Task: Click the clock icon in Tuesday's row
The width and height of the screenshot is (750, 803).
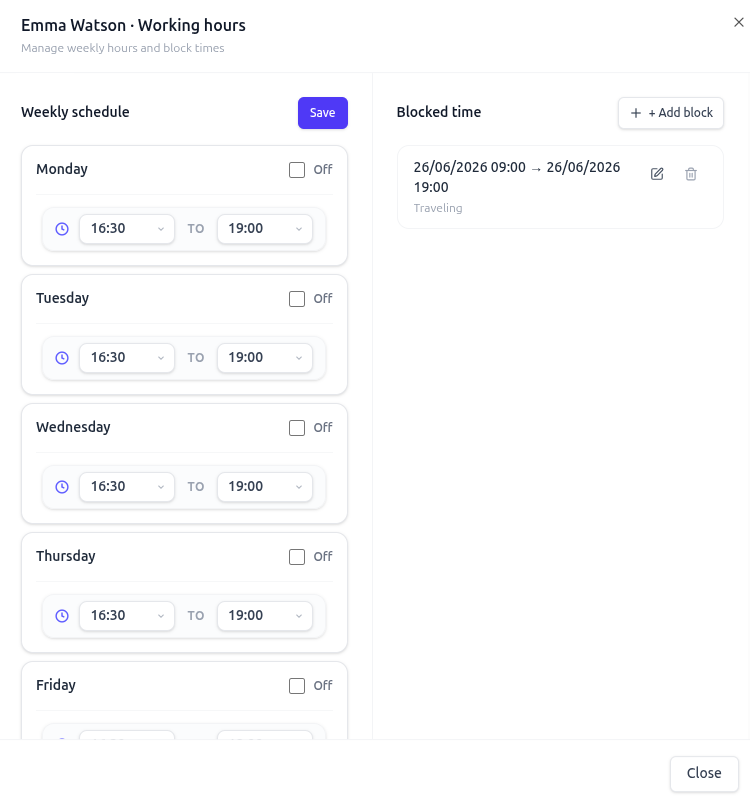Action: tap(62, 358)
